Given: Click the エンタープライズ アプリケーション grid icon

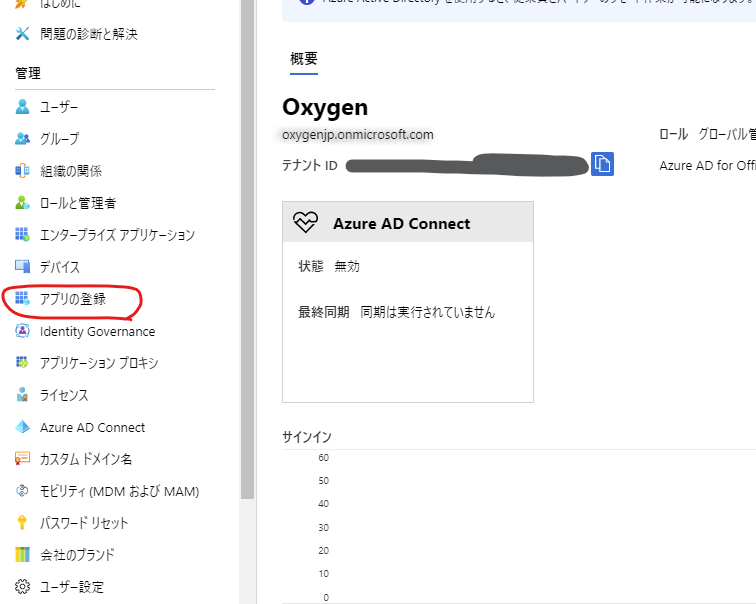Looking at the screenshot, I should click(x=22, y=235).
